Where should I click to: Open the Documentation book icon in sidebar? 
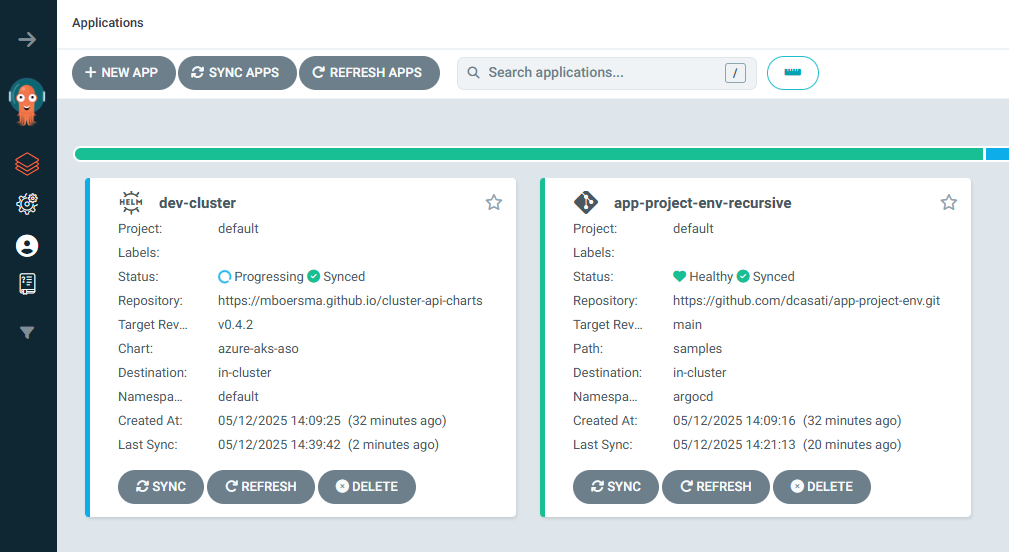pyautogui.click(x=27, y=284)
